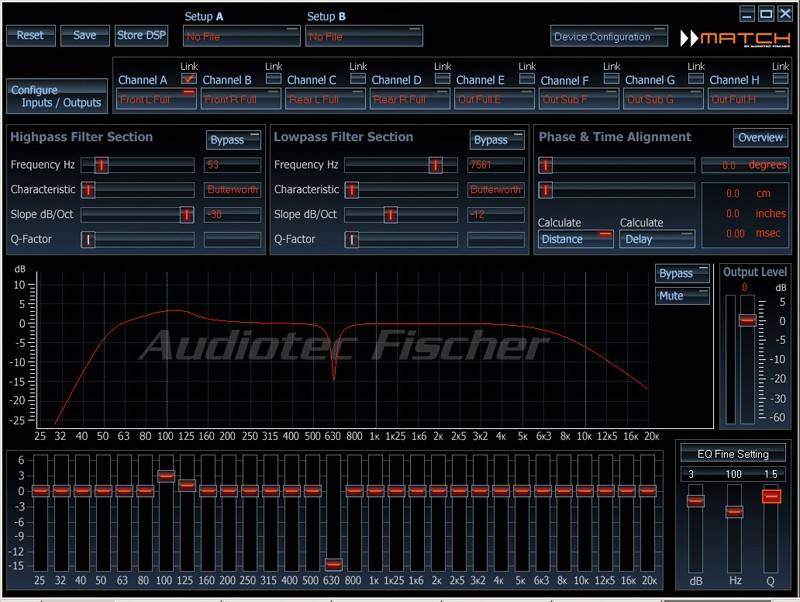Select Channel E Out Full E

[494, 99]
